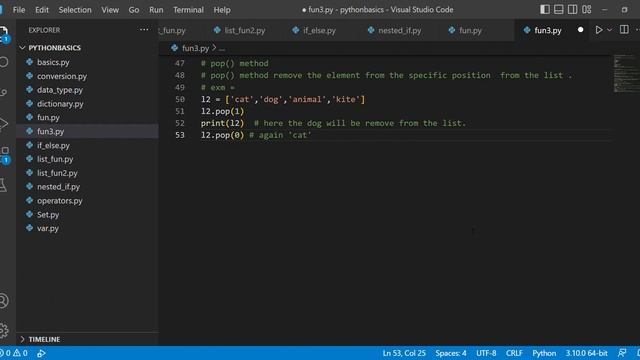Open dictionary.py in the explorer
The height and width of the screenshot is (360, 640).
[x=60, y=104]
